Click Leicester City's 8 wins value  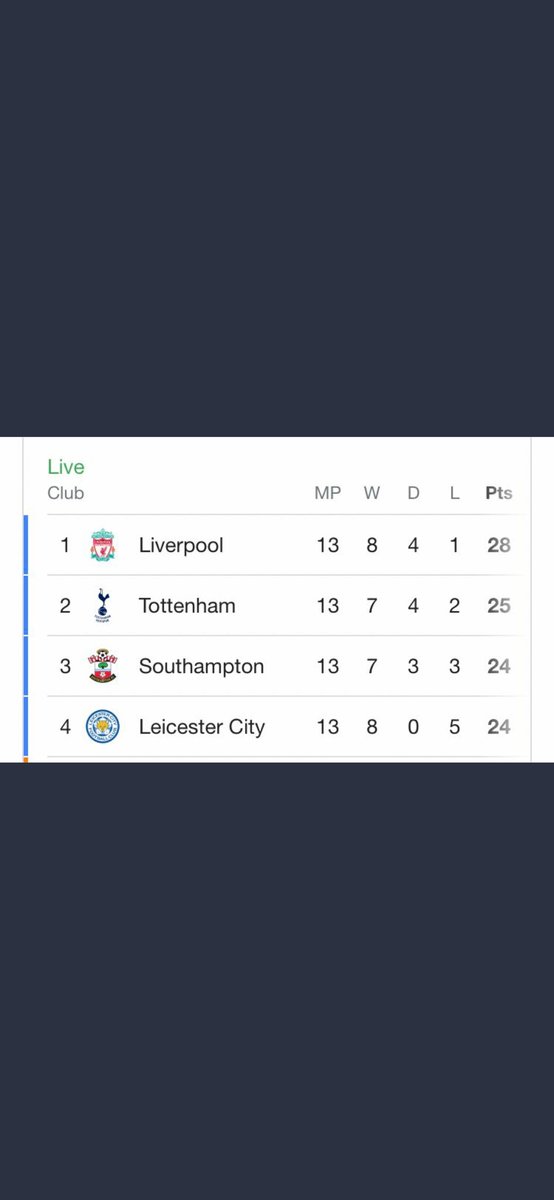click(372, 728)
